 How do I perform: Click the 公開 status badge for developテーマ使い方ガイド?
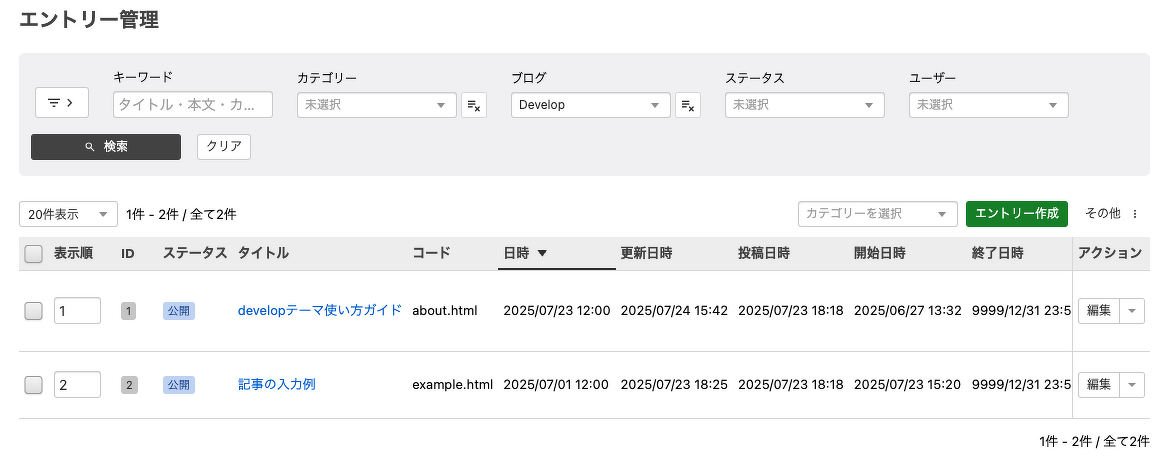pos(179,311)
